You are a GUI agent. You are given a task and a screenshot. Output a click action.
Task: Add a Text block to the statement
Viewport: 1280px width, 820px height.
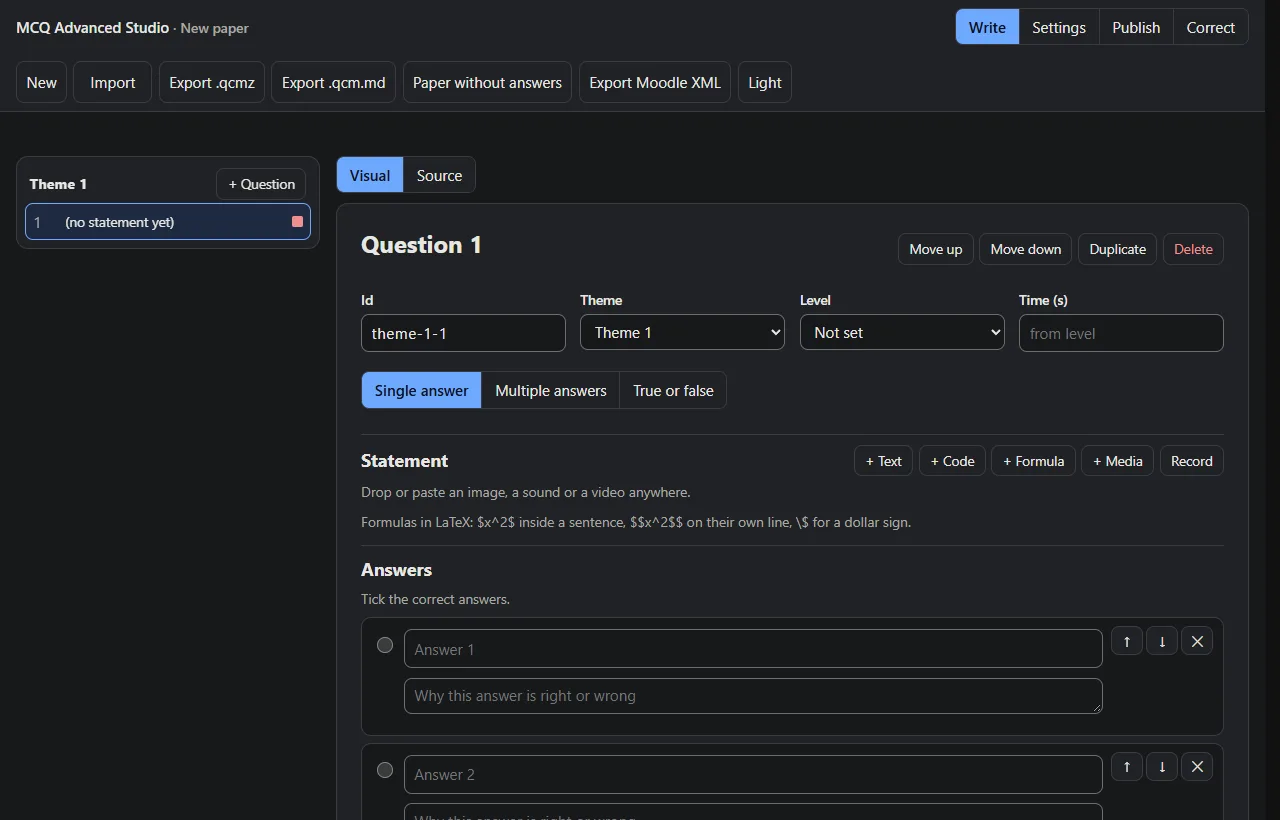[x=883, y=461]
